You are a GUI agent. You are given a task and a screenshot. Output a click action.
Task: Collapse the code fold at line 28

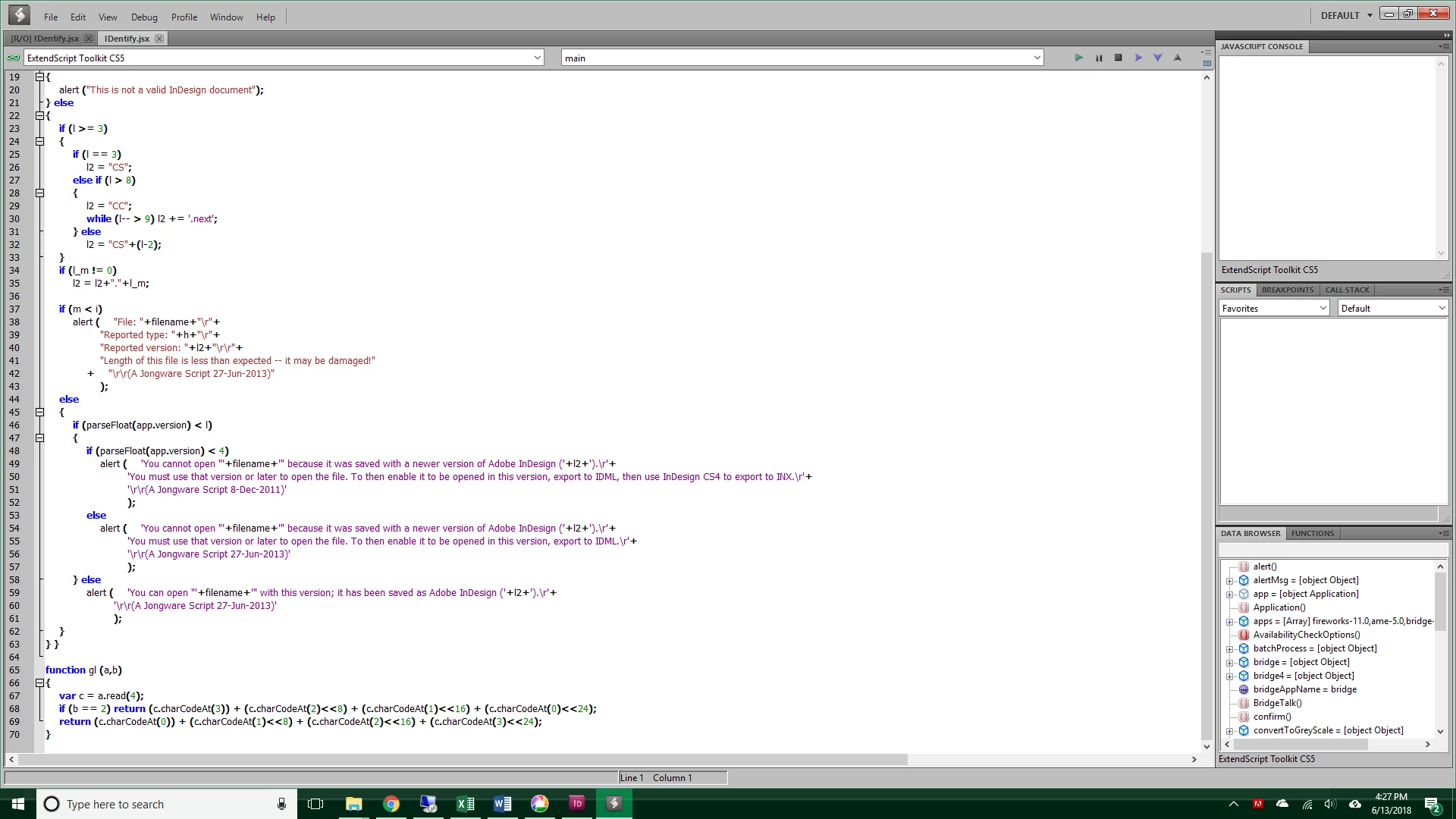39,193
